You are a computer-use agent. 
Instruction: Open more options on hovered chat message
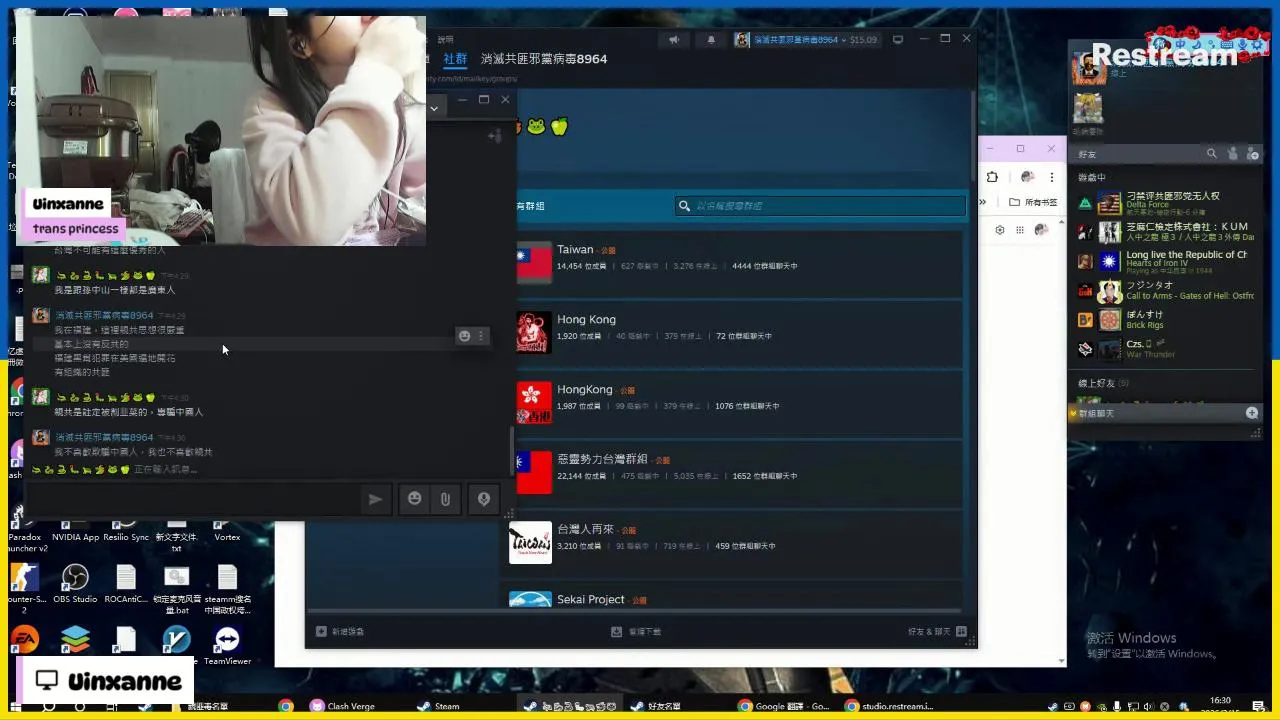(x=481, y=336)
